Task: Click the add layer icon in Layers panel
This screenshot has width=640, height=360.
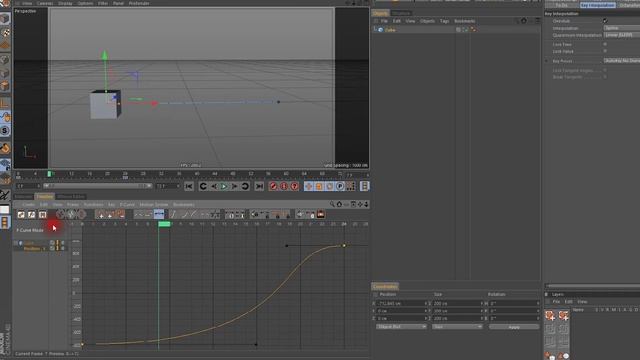Action: pos(550,315)
